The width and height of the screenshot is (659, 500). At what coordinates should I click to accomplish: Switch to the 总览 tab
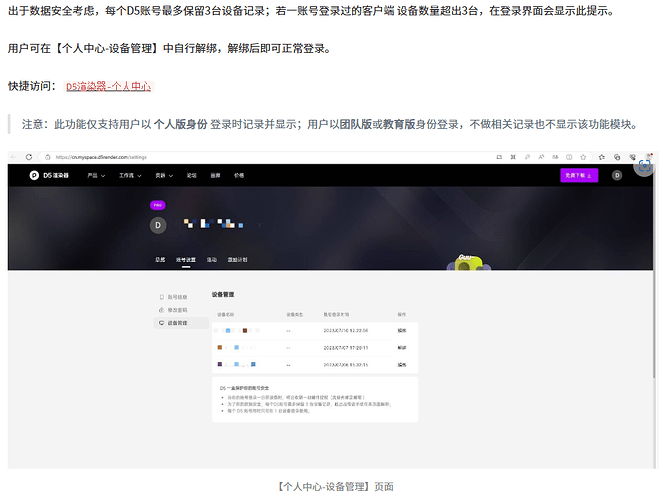[x=160, y=260]
